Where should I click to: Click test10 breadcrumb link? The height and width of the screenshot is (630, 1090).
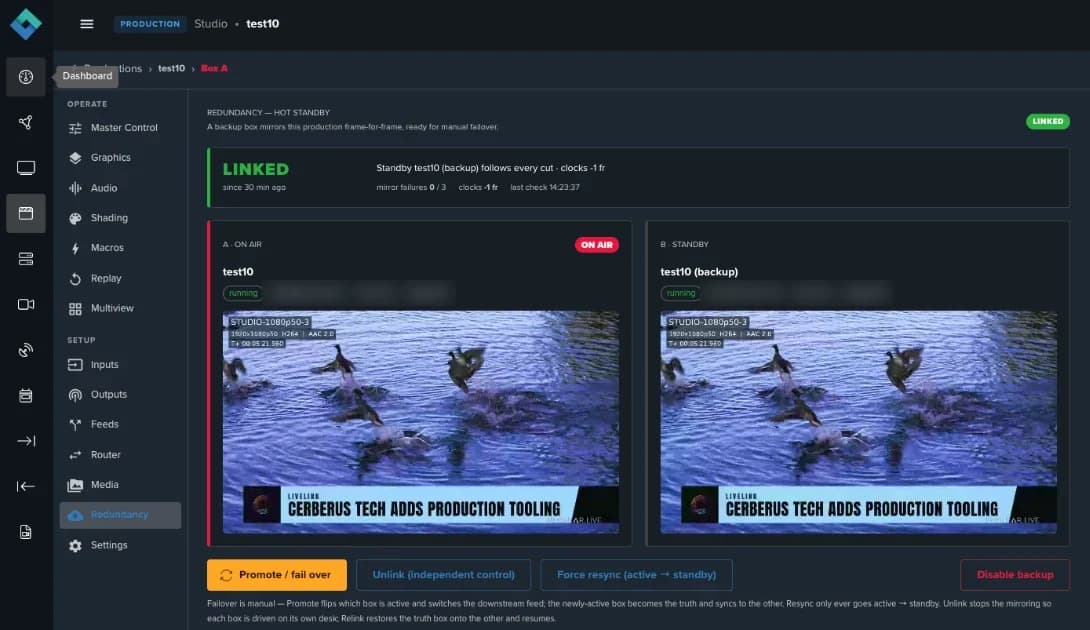[x=171, y=68]
